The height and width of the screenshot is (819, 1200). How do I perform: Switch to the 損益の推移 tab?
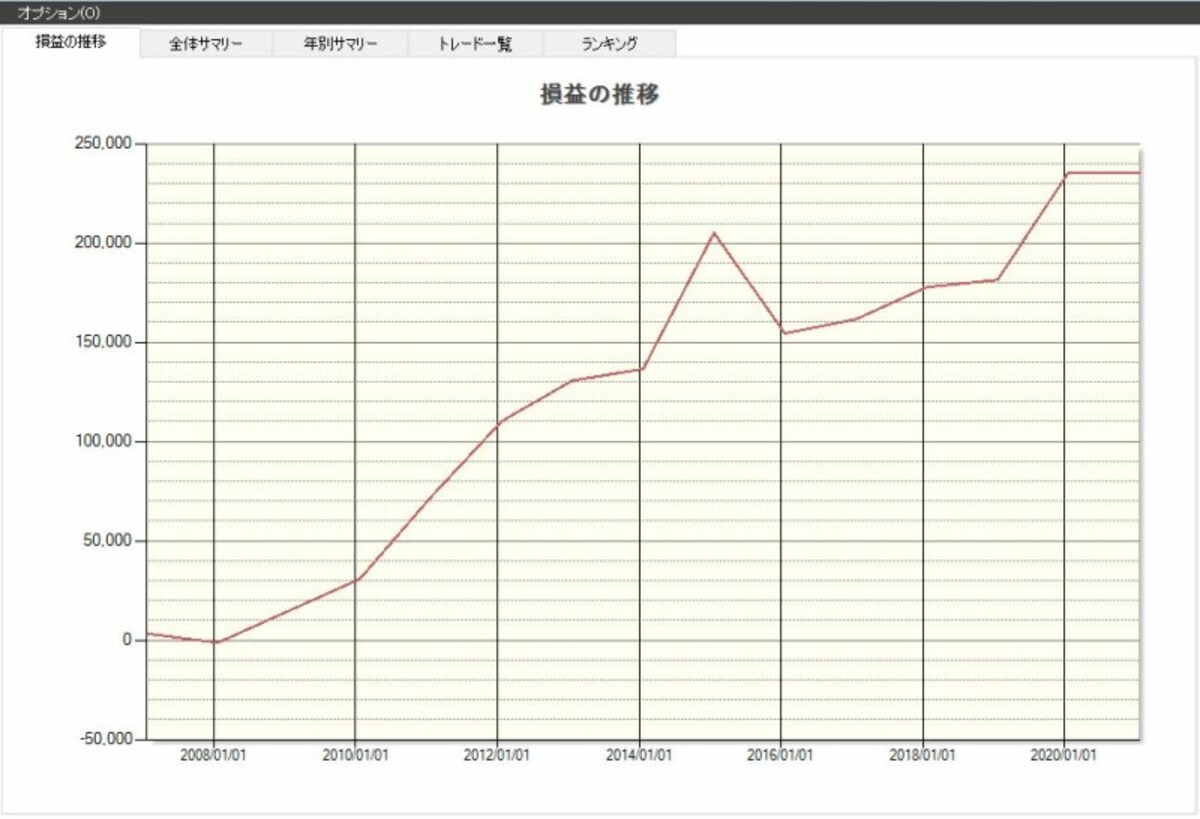(71, 42)
